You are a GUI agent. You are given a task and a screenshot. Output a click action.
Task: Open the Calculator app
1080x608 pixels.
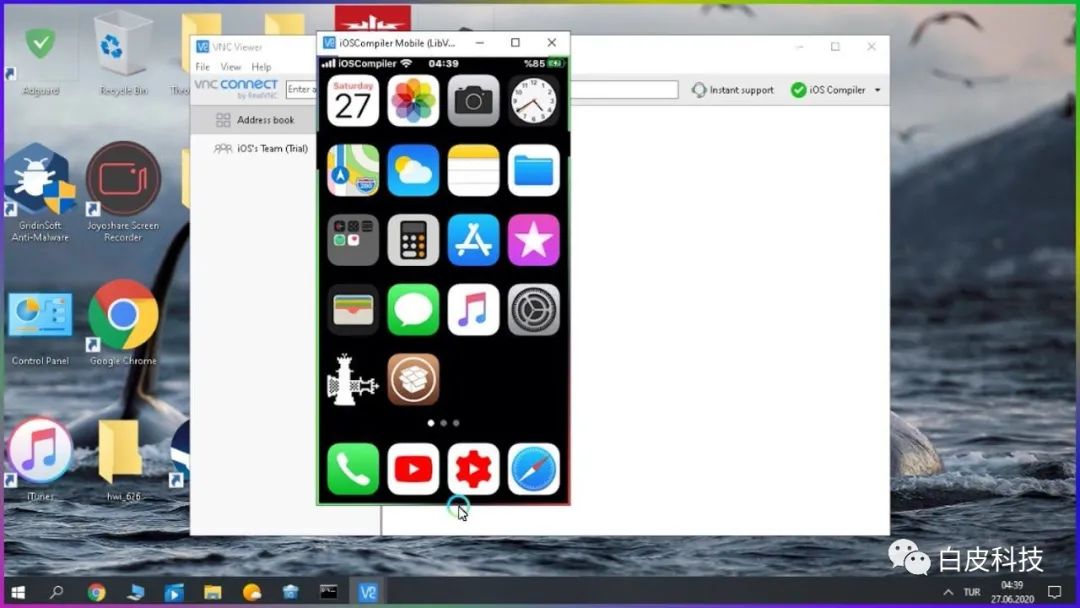[x=413, y=240]
